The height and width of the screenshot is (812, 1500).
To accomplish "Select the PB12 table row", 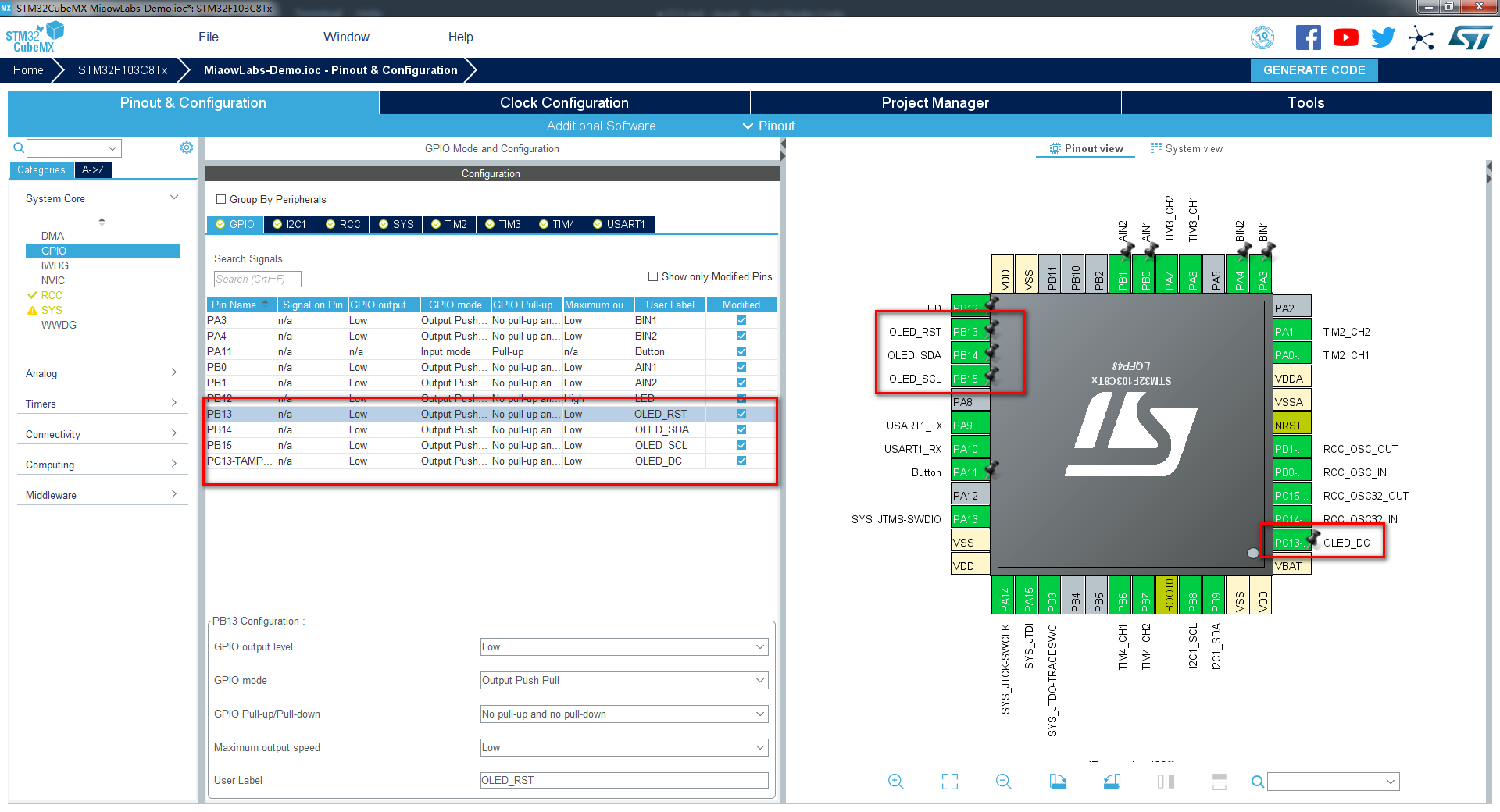I will pos(491,398).
